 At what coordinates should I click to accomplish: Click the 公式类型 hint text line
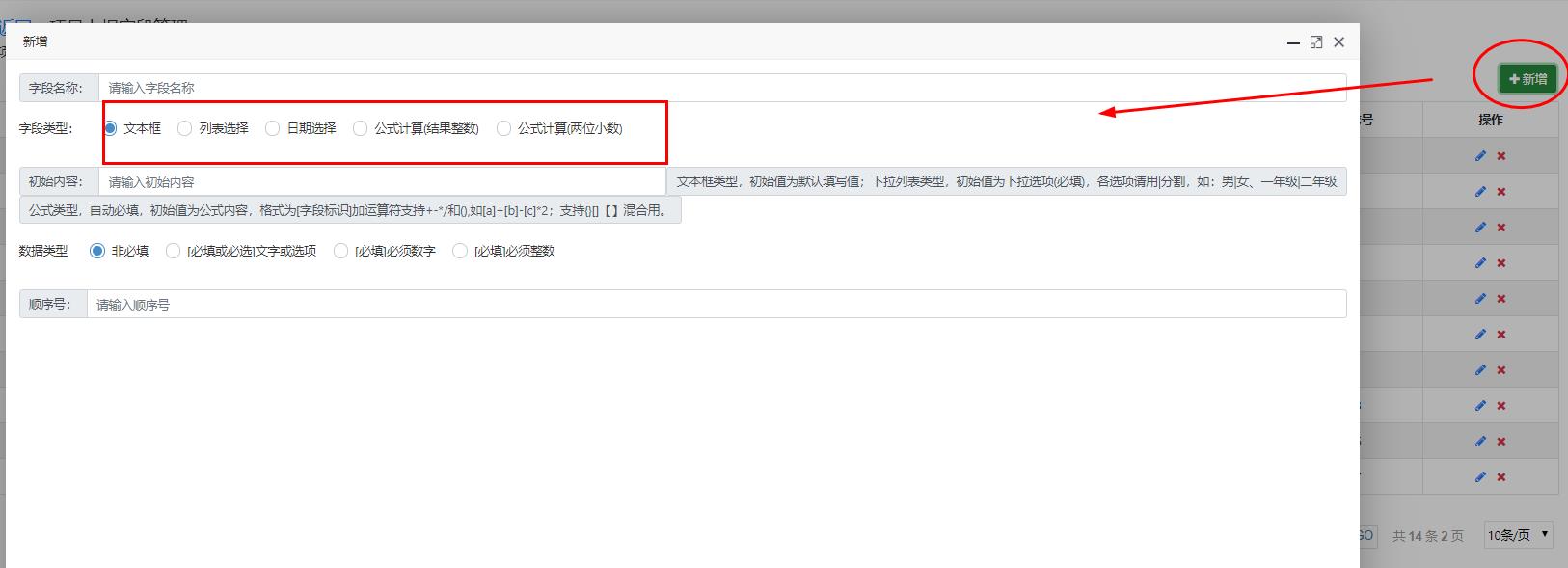350,210
